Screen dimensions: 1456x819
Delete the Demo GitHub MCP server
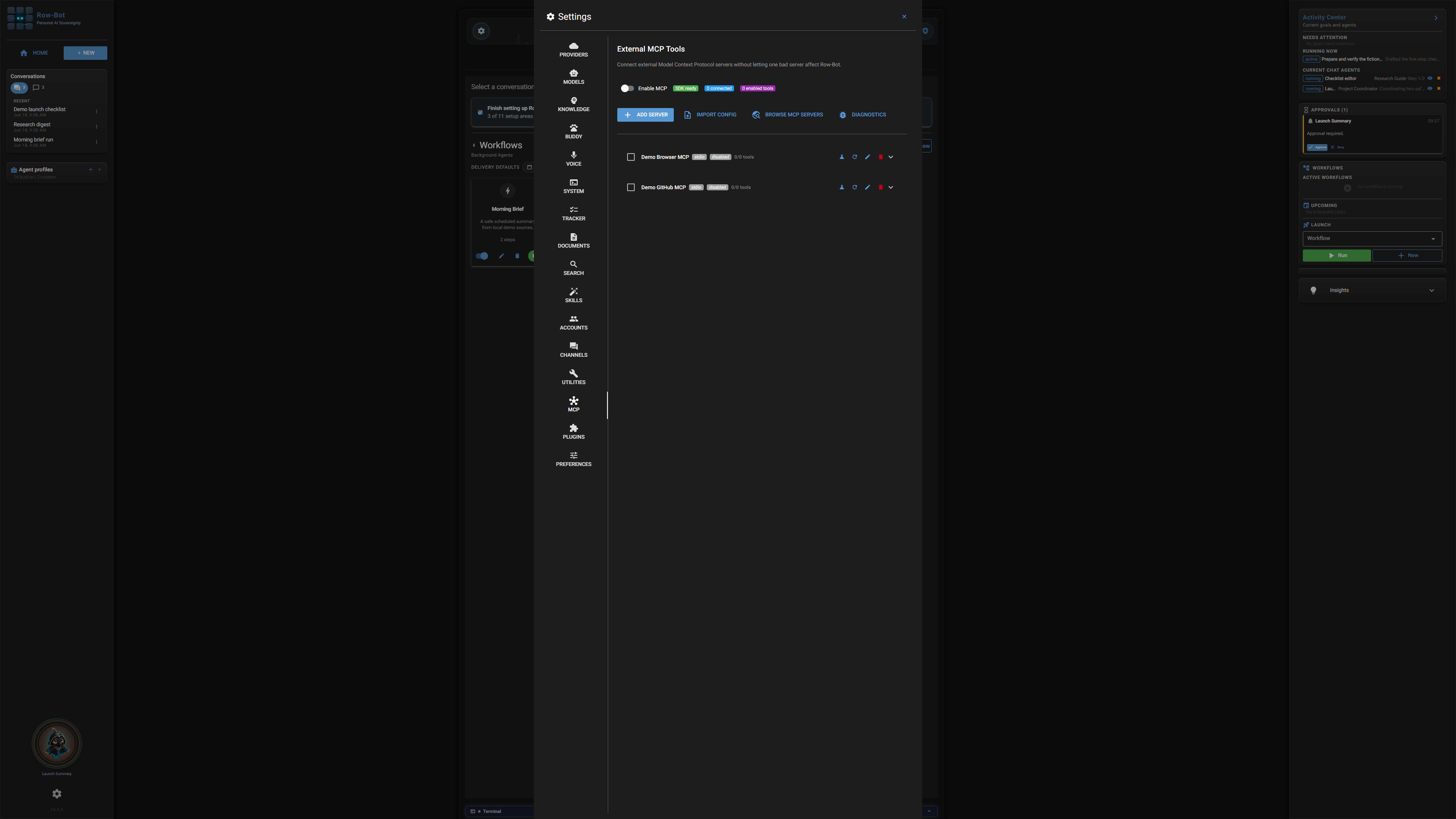[880, 188]
